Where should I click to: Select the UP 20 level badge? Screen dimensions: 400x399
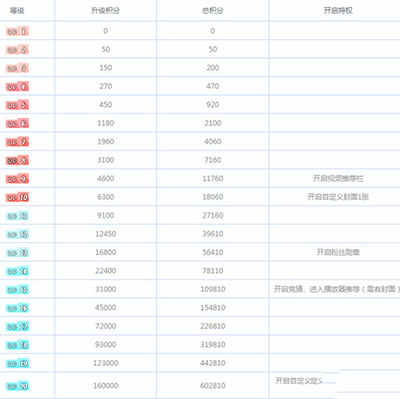[x=17, y=386]
